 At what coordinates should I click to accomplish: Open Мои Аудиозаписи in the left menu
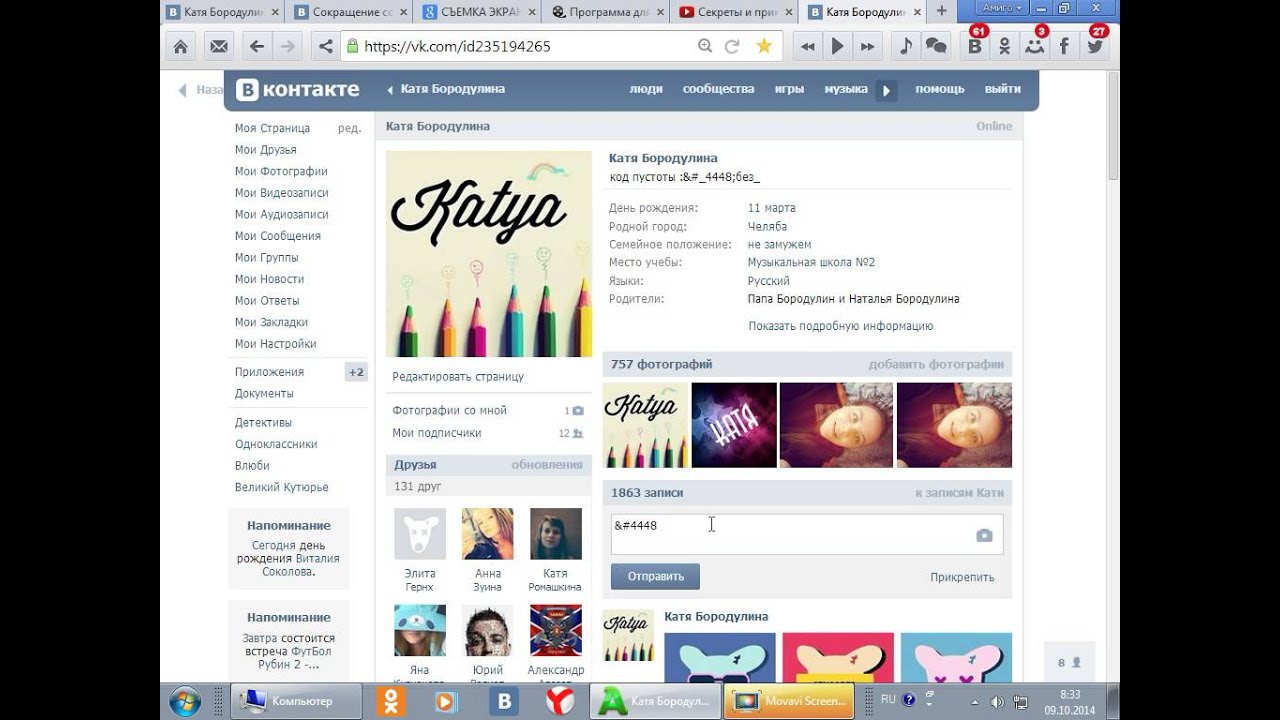(x=282, y=214)
